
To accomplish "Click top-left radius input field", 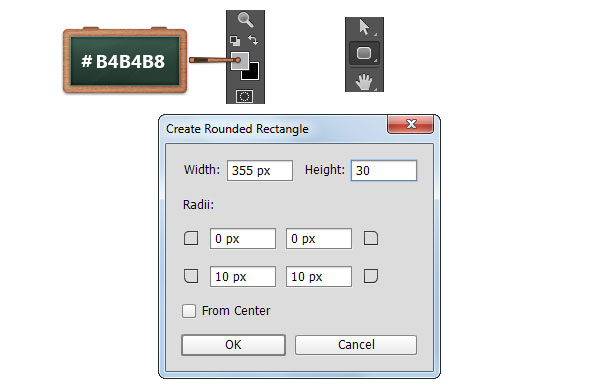I will pos(243,239).
